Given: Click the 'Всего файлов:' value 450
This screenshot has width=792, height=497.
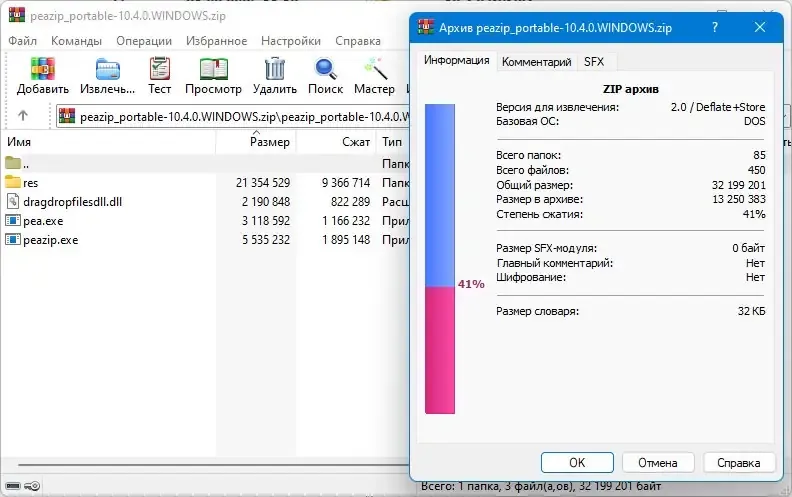Looking at the screenshot, I should click(x=756, y=170).
